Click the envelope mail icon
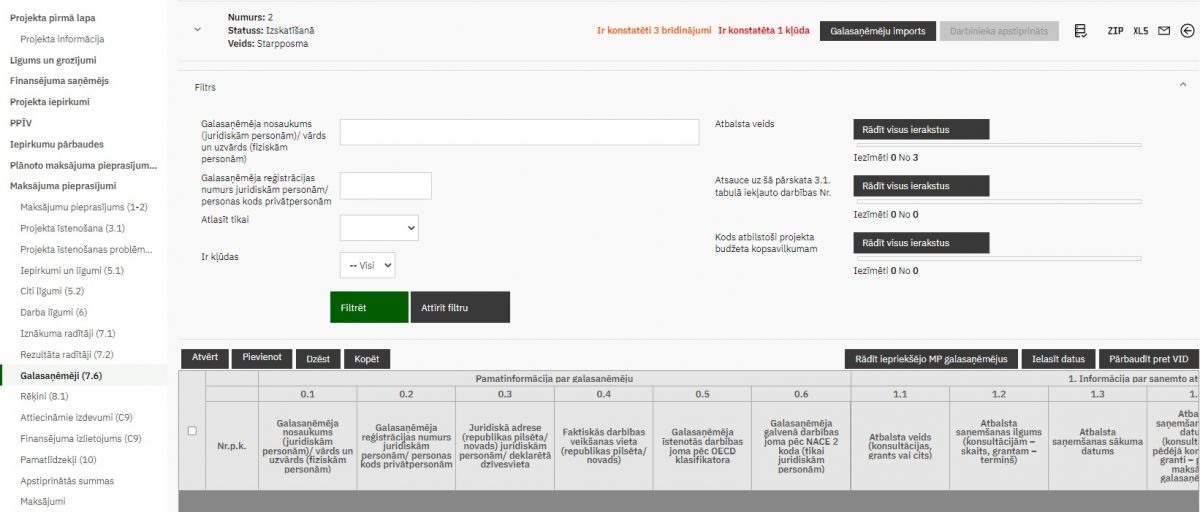 tap(1164, 31)
